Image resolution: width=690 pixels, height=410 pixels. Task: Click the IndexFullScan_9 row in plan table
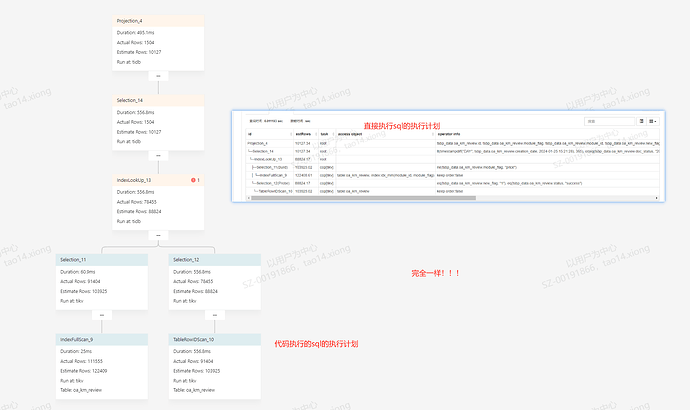coord(452,175)
